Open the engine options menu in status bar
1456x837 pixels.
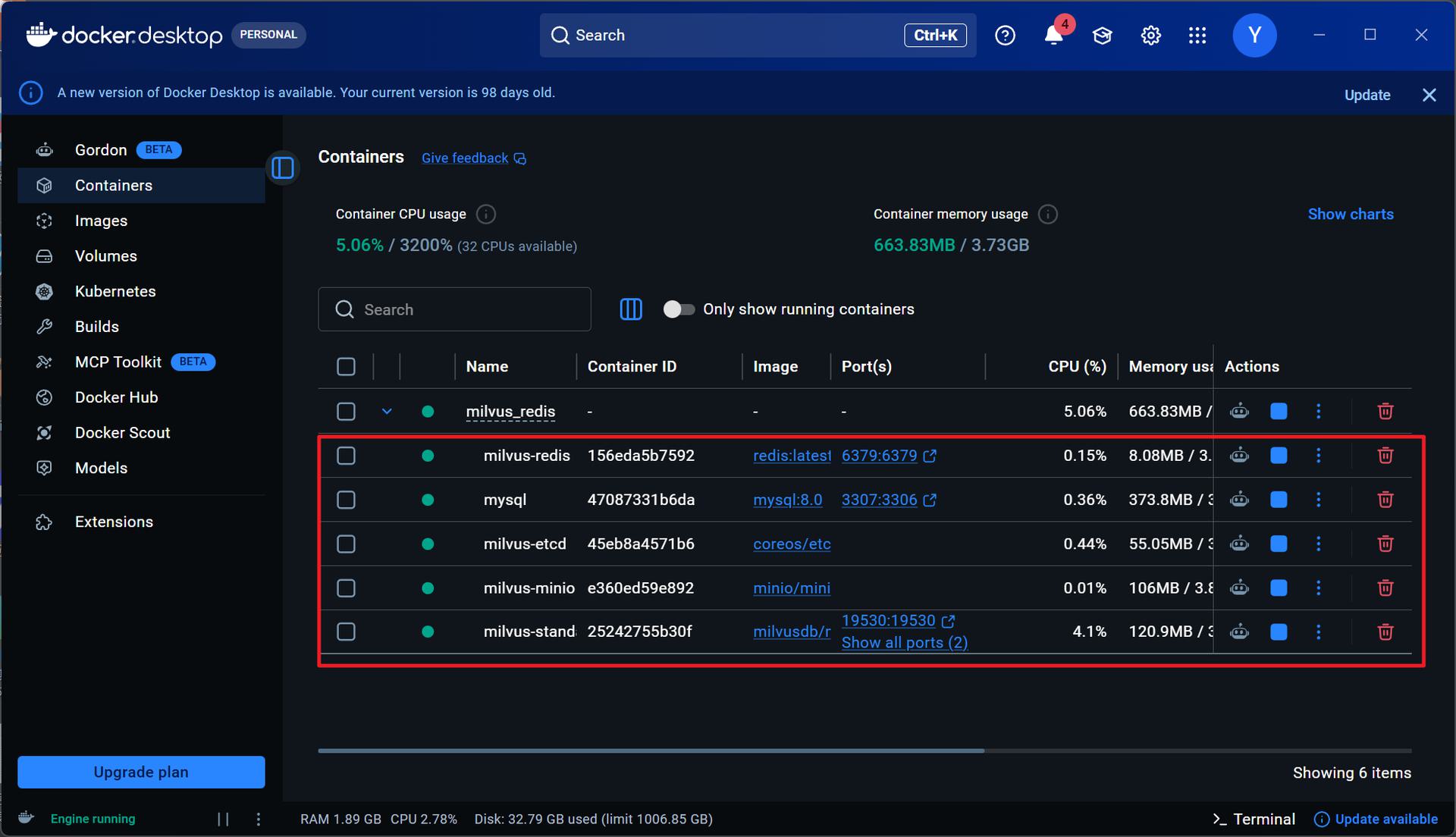point(259,819)
